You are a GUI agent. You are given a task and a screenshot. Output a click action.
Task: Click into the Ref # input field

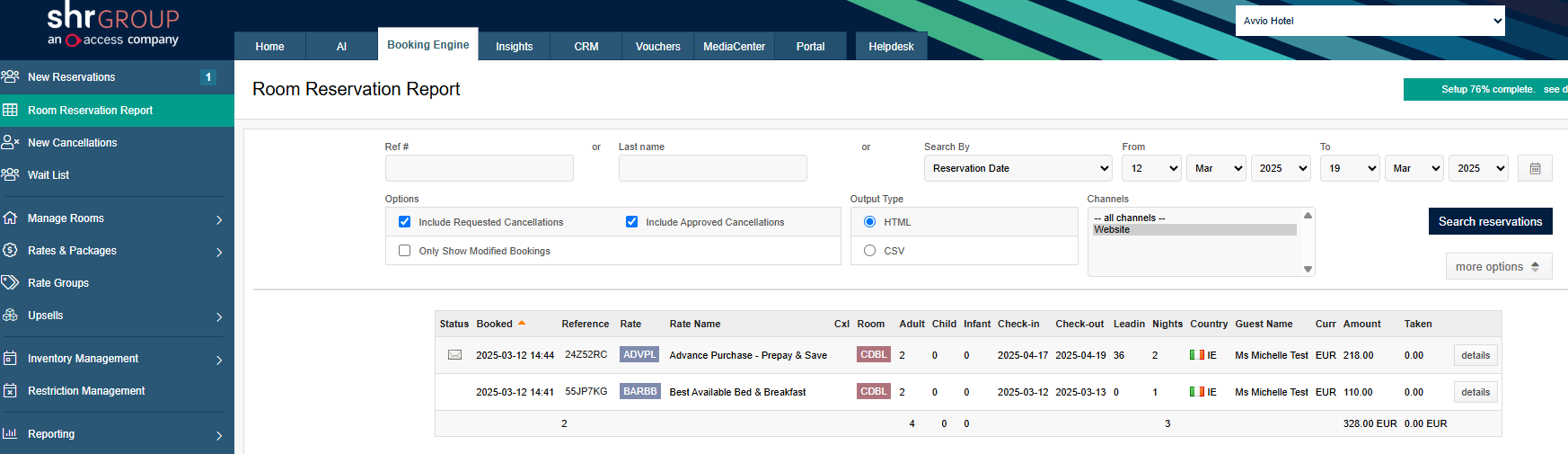click(x=480, y=168)
